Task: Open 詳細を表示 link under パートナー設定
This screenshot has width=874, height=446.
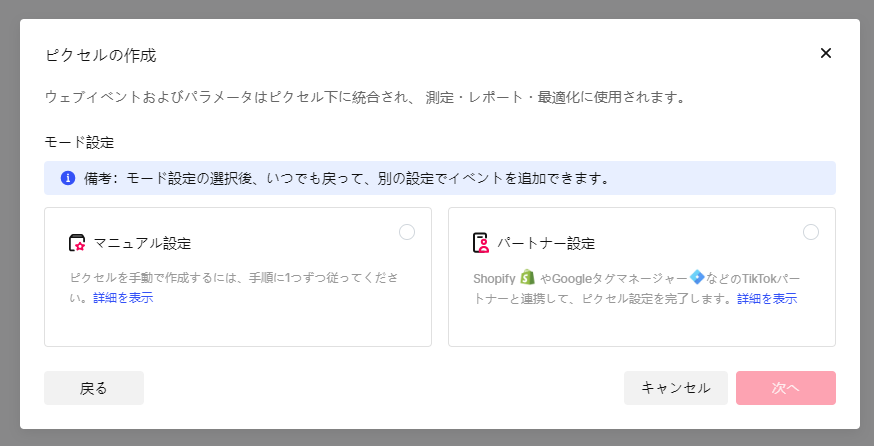Action: (x=767, y=298)
